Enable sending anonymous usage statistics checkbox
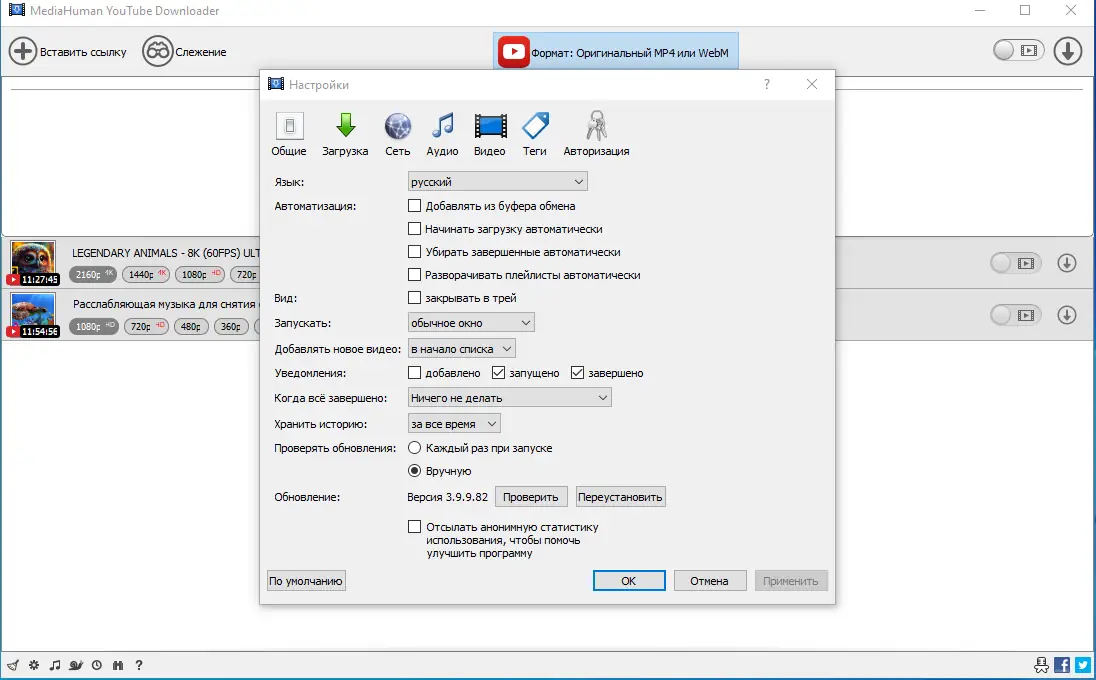1096x680 pixels. click(x=414, y=527)
